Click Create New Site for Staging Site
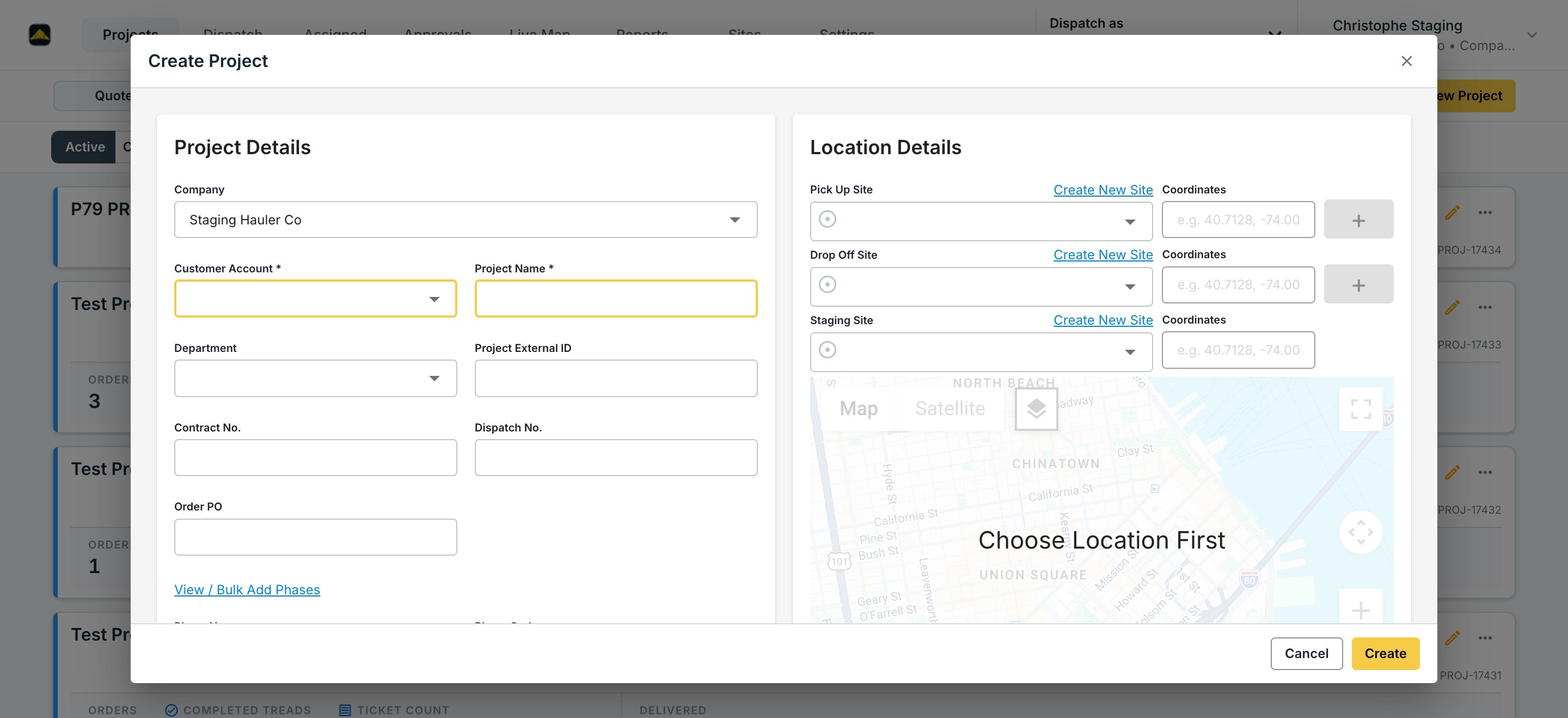Screen dimensions: 1568x718 pyautogui.click(x=1103, y=320)
